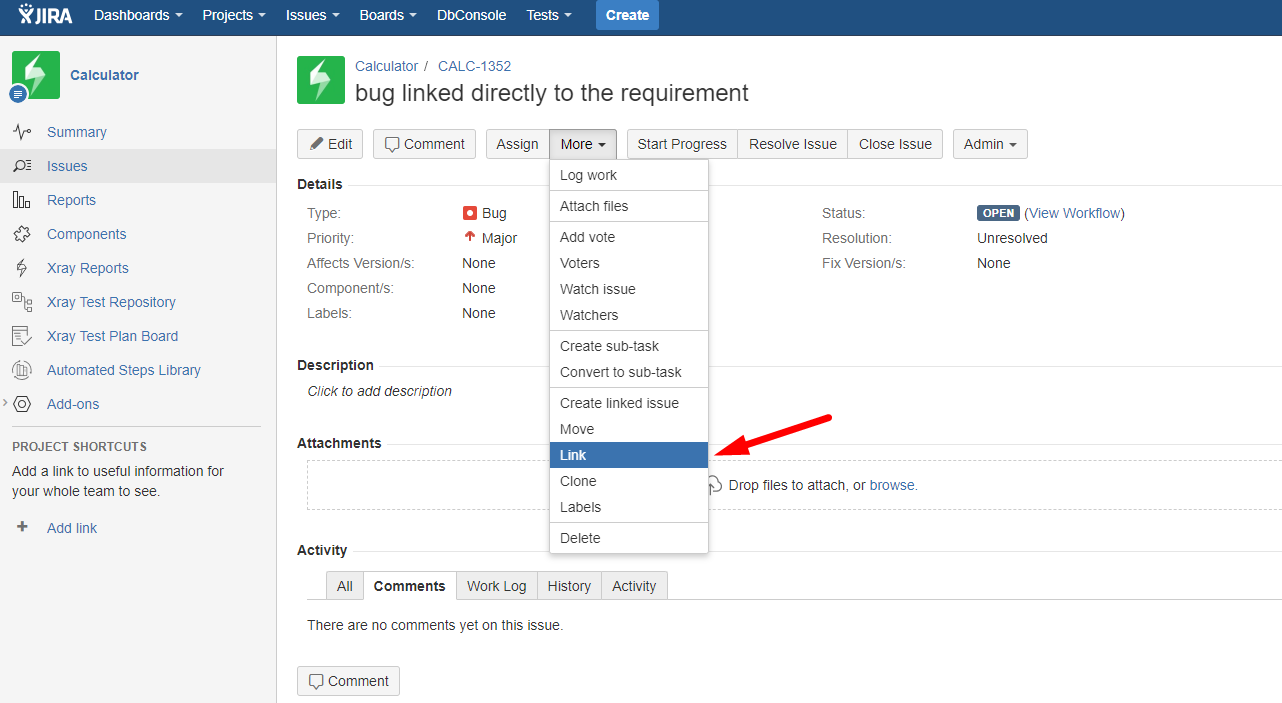
Task: Open the Projects dropdown menu
Action: [234, 15]
